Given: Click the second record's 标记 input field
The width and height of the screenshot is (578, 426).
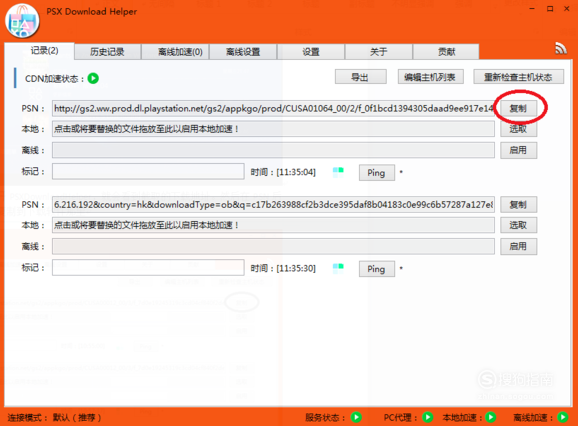Looking at the screenshot, I should point(148,268).
